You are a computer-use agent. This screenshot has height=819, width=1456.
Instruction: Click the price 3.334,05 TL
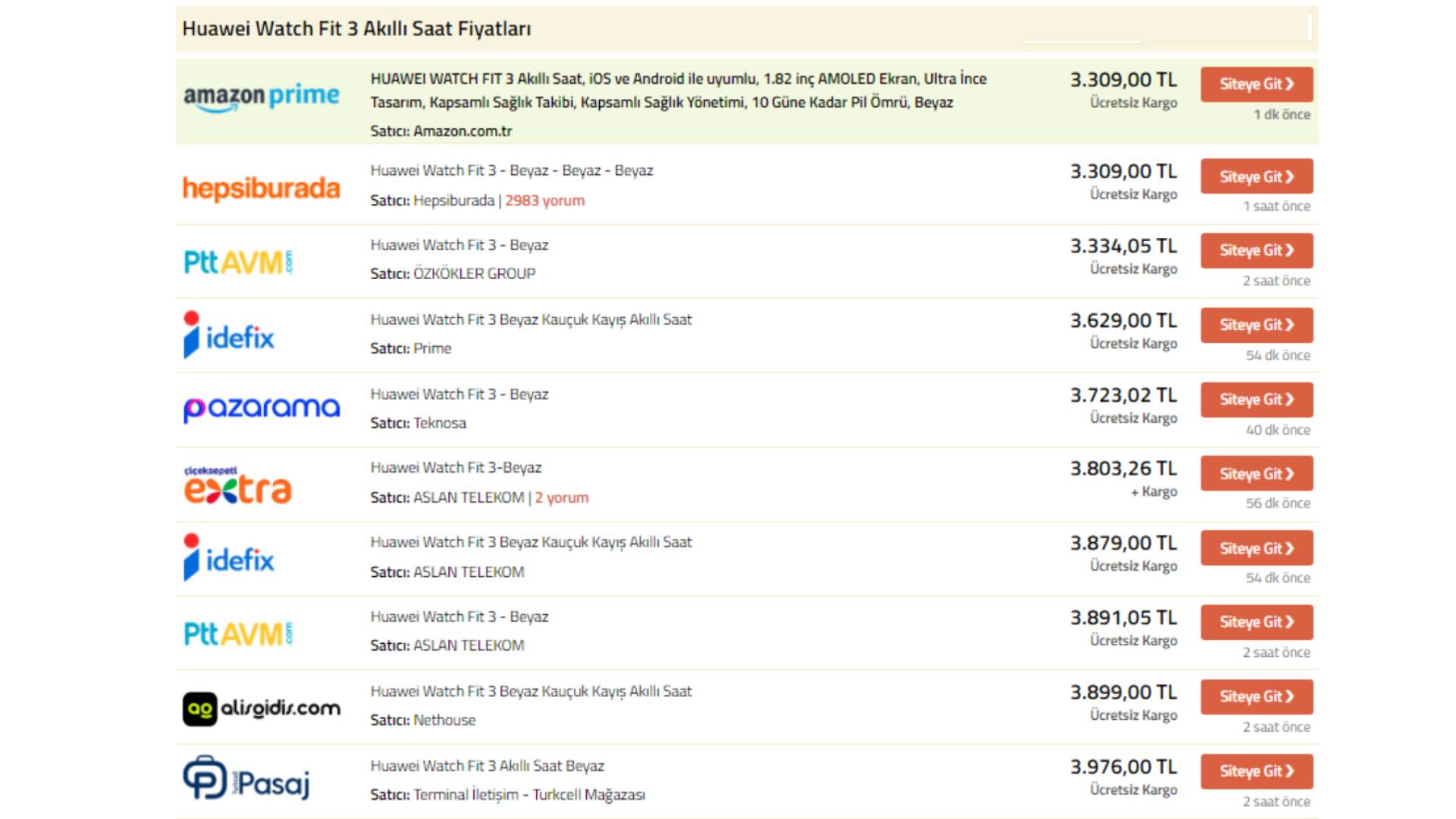(1124, 246)
